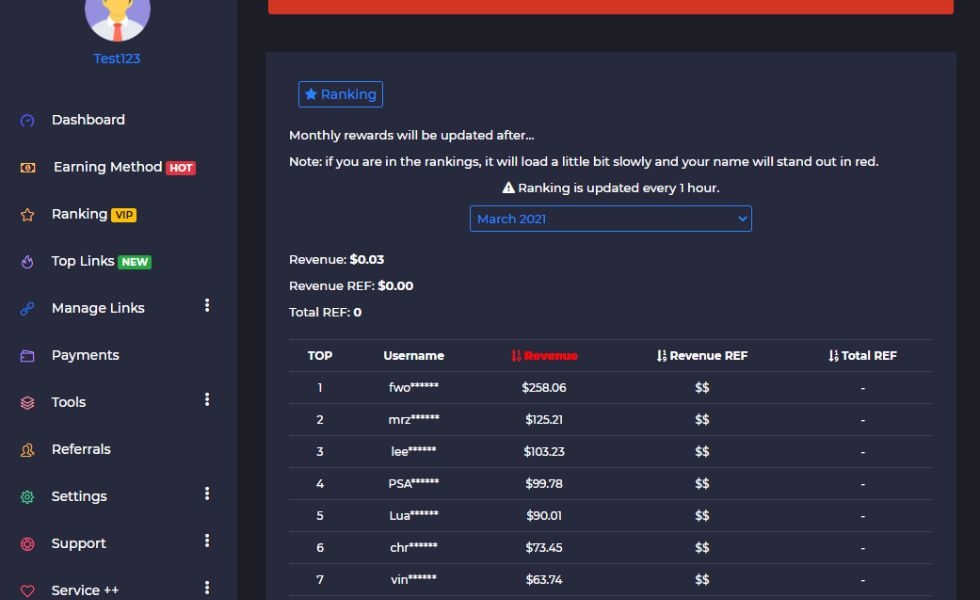This screenshot has height=600, width=980.
Task: Click the Total REF sort icon
Action: click(x=833, y=356)
